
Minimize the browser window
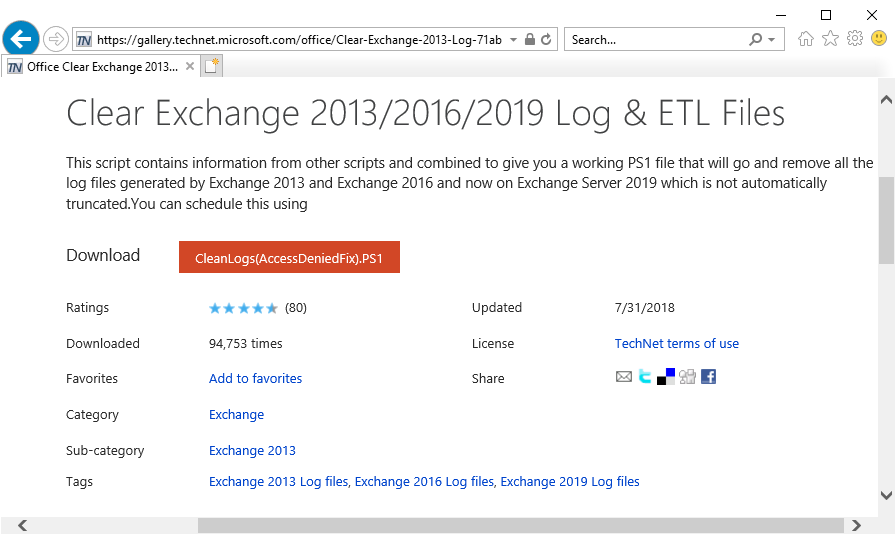point(781,15)
